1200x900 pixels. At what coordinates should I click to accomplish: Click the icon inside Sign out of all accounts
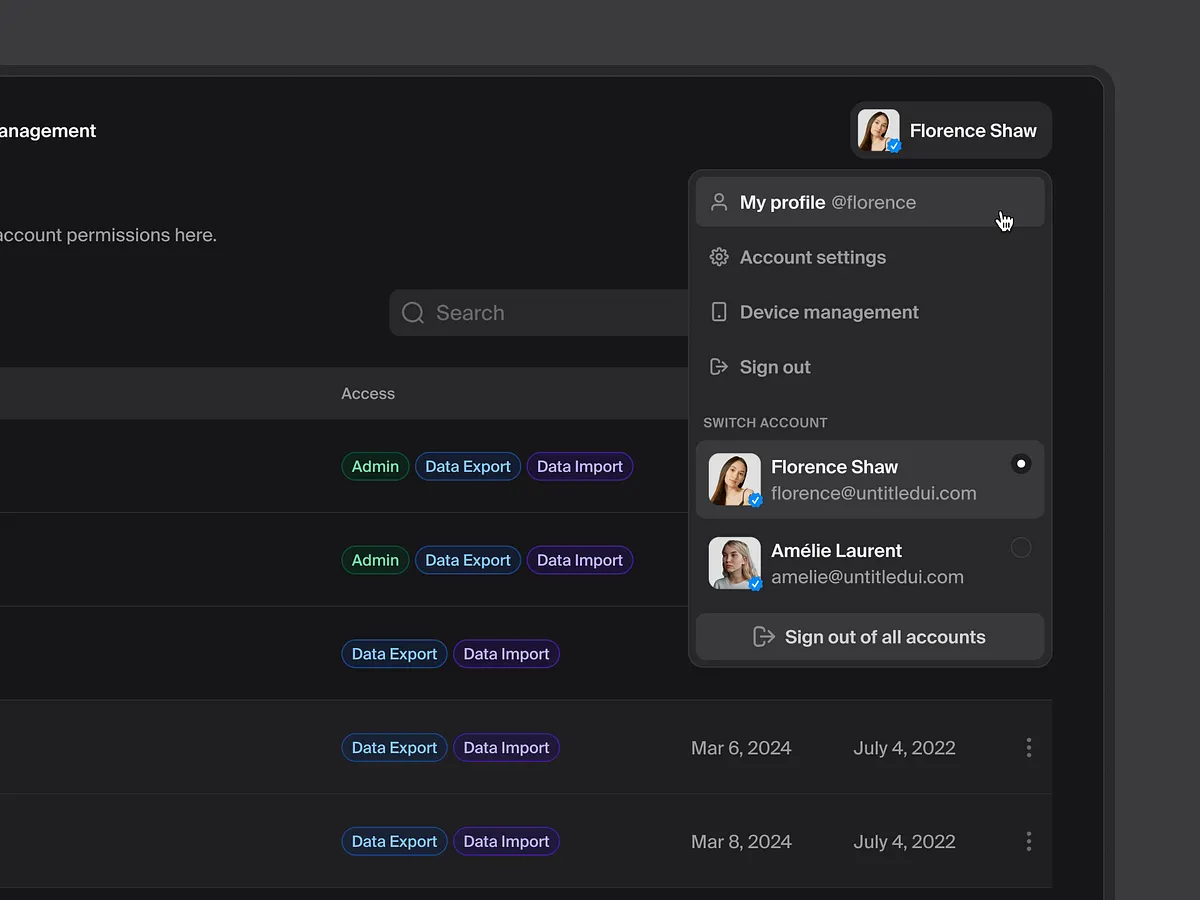coord(764,636)
